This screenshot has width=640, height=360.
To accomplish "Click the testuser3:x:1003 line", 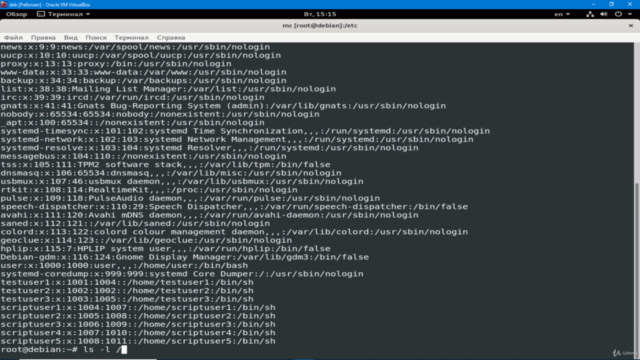I will coord(127,299).
